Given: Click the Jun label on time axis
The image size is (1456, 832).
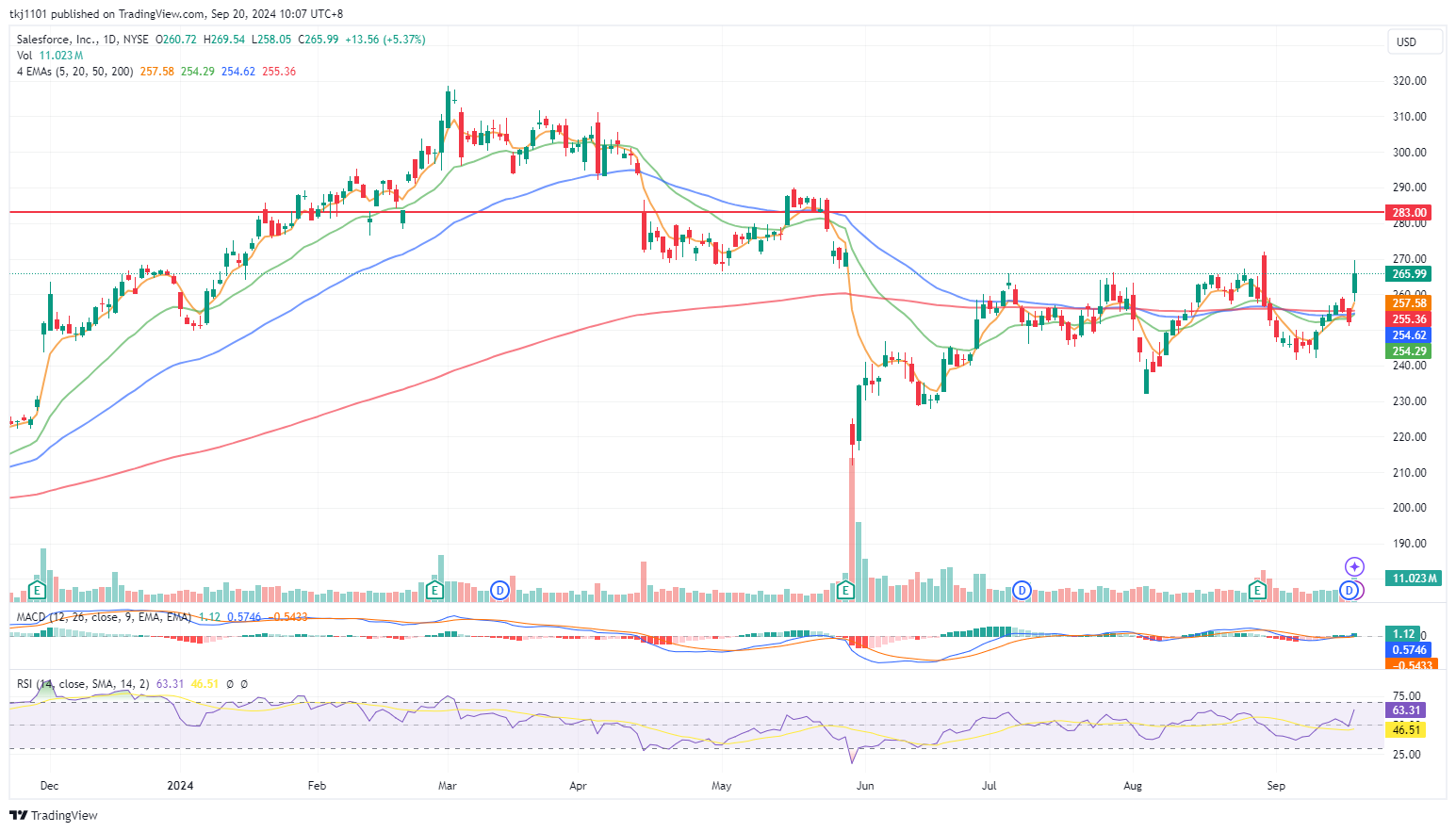Looking at the screenshot, I should click(x=865, y=786).
